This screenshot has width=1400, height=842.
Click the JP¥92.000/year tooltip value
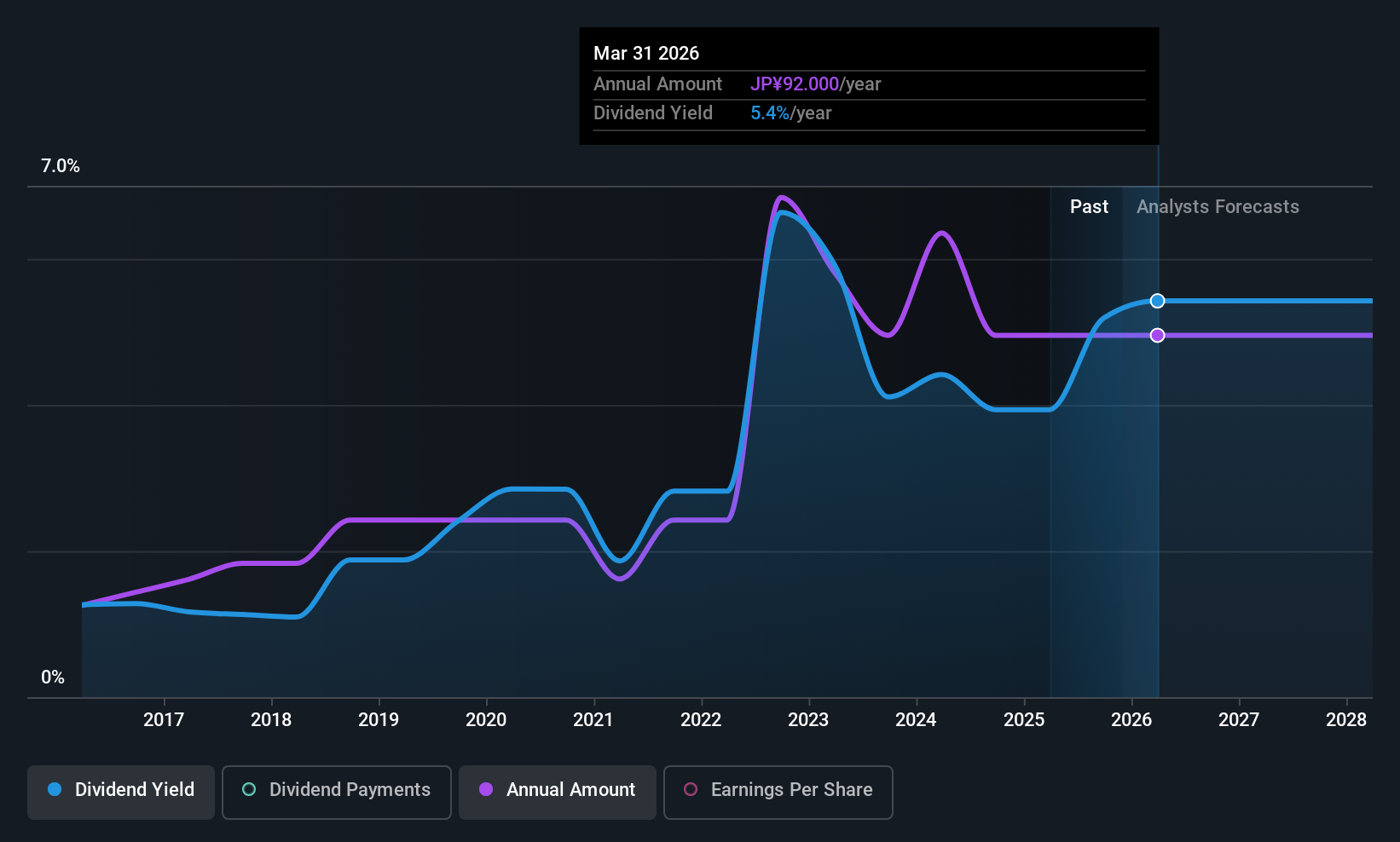816,84
